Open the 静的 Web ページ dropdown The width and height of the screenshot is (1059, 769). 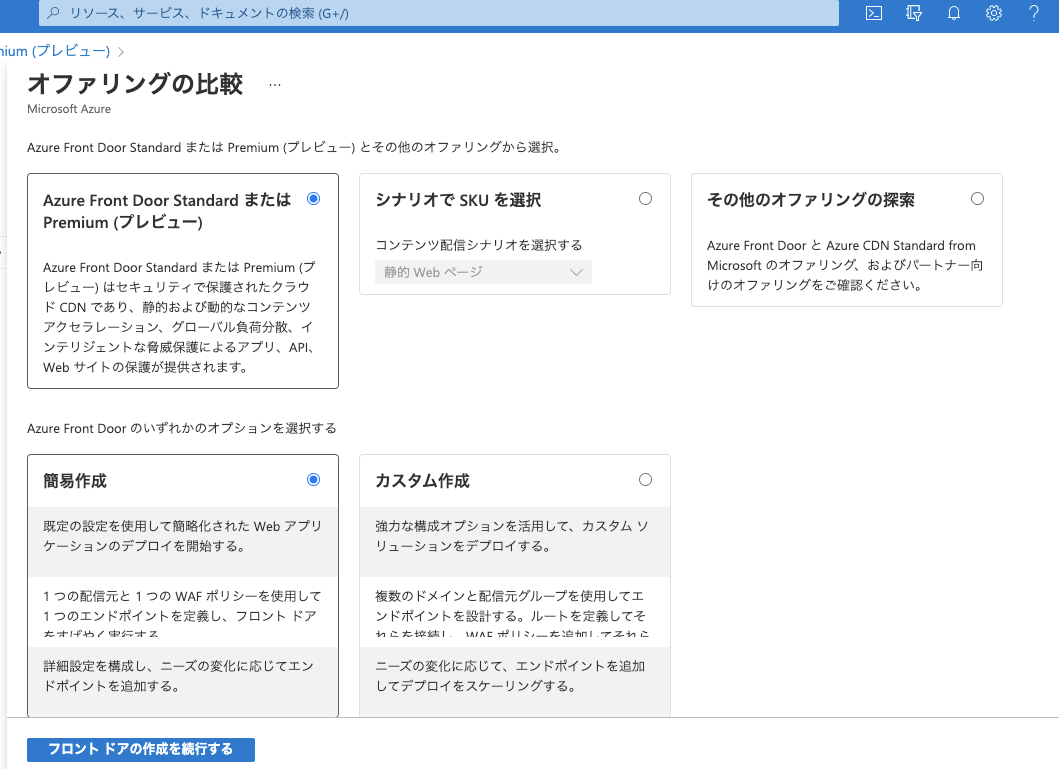tap(484, 272)
